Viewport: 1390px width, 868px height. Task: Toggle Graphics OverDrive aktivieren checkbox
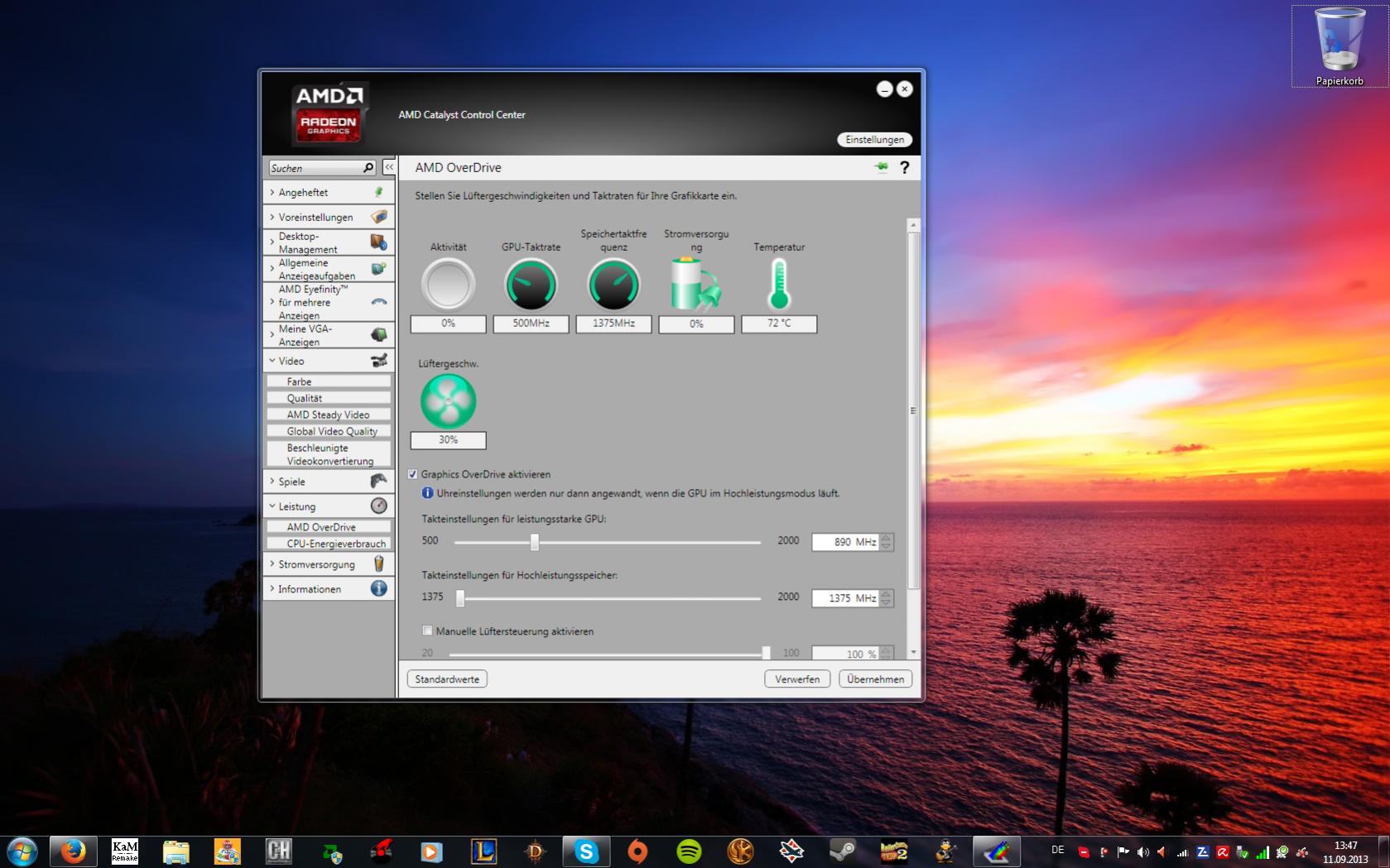412,474
